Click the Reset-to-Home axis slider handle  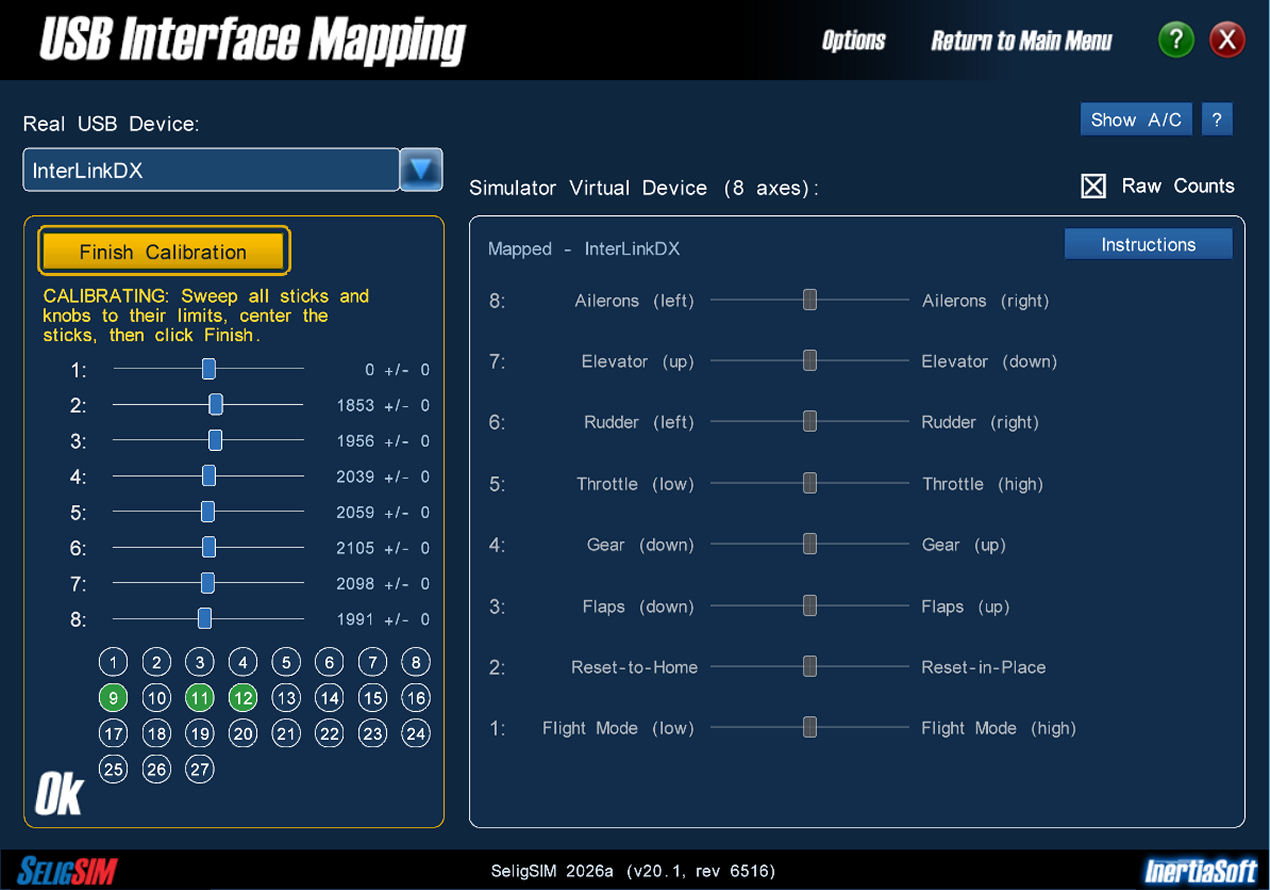[x=810, y=667]
